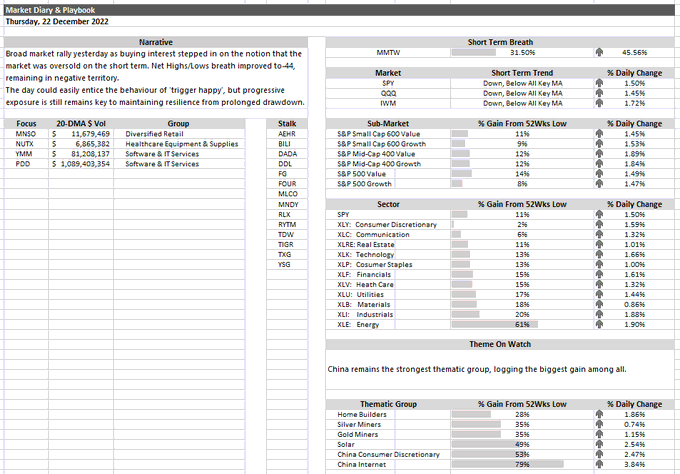Click the MMTW 31.50% data bar
The height and width of the screenshot is (474, 680).
click(474, 52)
